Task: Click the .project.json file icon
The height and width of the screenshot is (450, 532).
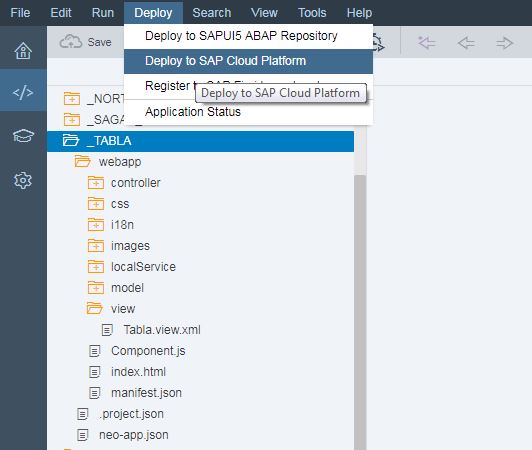Action: pos(82,414)
